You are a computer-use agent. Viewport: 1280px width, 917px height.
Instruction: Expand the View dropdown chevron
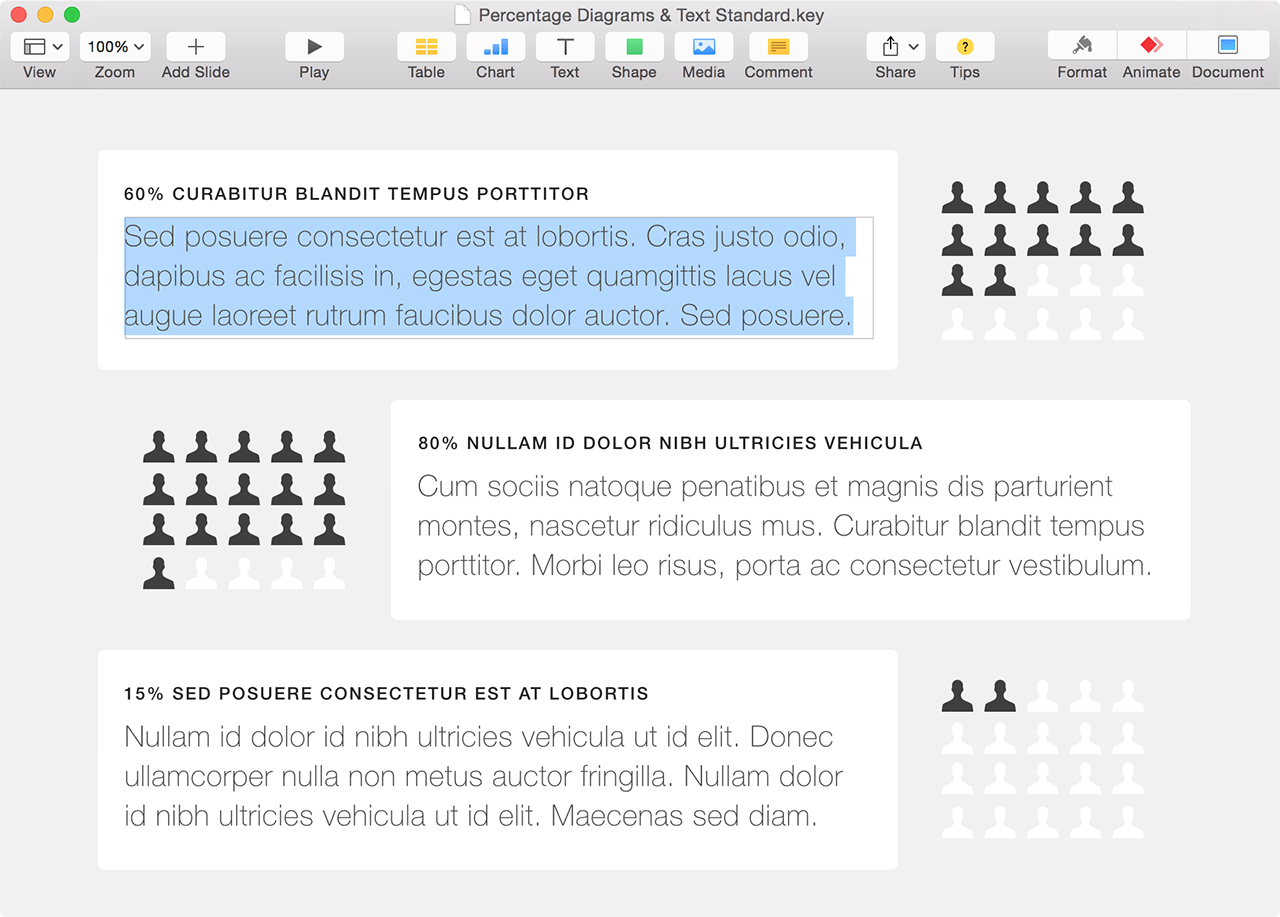(x=58, y=47)
